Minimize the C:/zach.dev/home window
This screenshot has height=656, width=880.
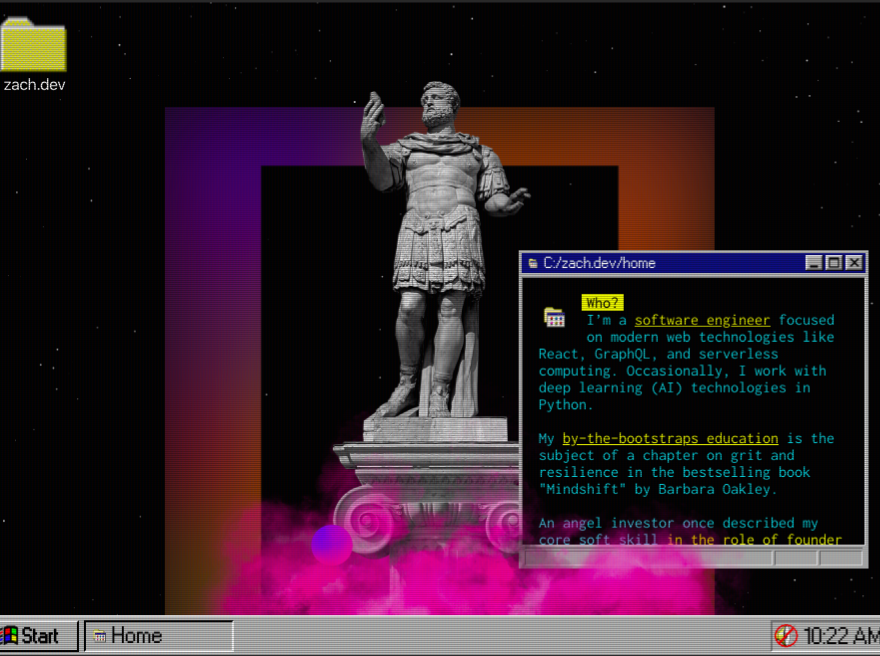[814, 263]
